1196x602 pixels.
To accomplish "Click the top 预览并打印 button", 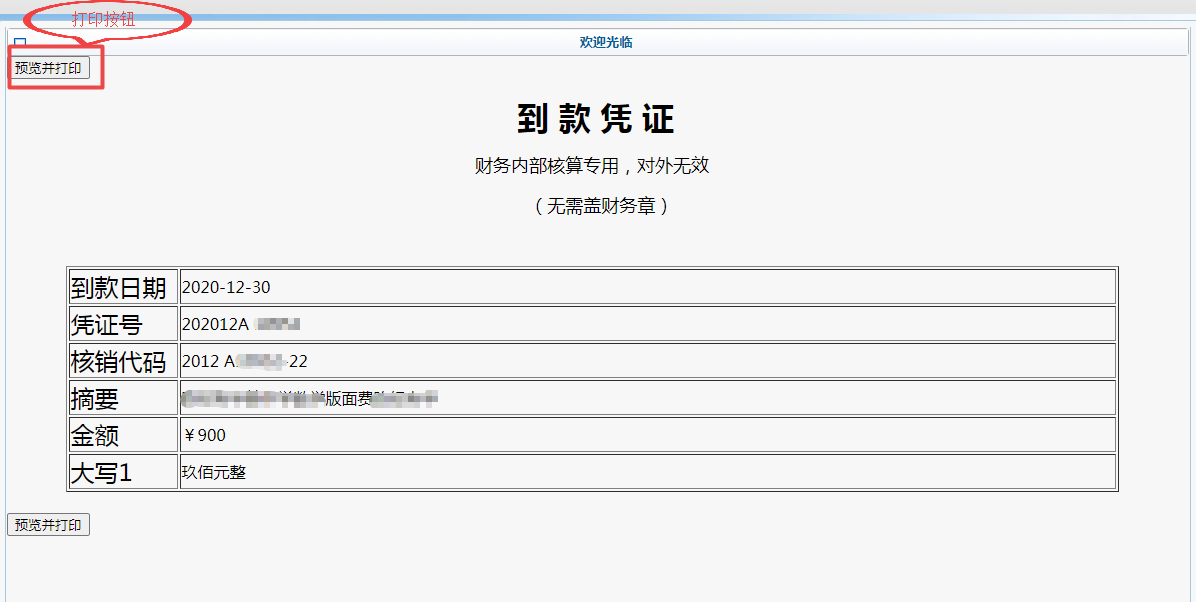I will [48, 68].
